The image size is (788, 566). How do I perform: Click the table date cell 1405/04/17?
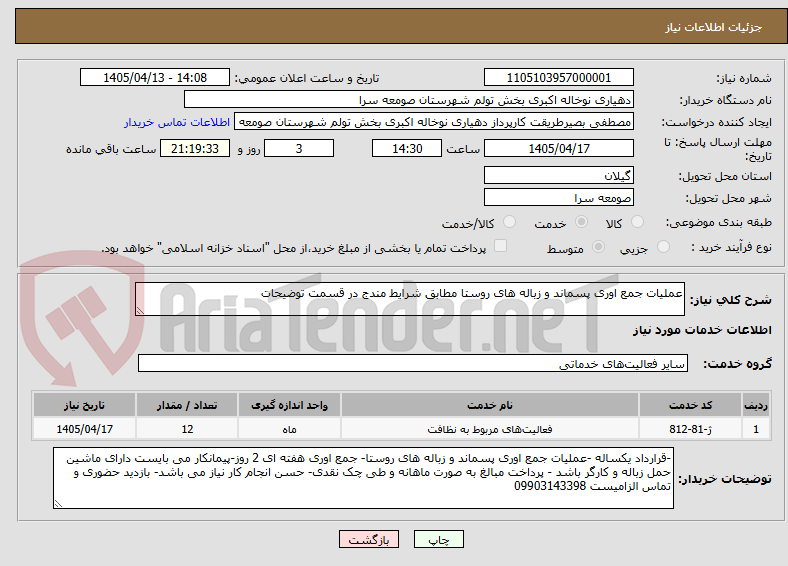84,429
